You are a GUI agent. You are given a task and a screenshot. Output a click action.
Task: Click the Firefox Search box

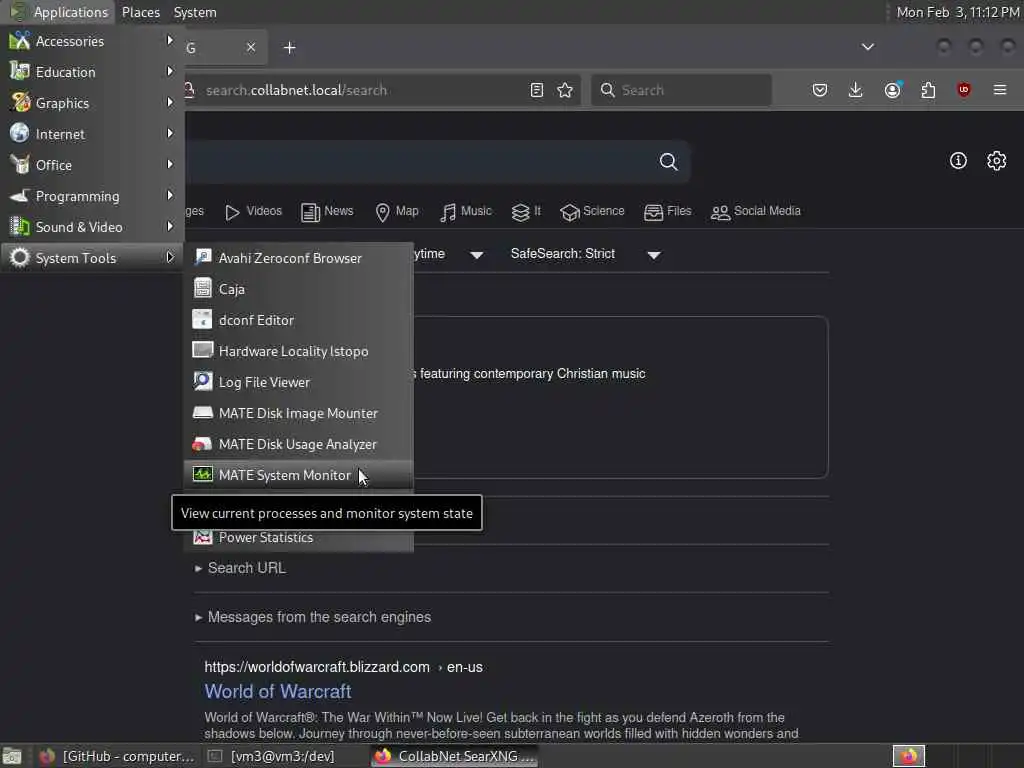point(681,90)
